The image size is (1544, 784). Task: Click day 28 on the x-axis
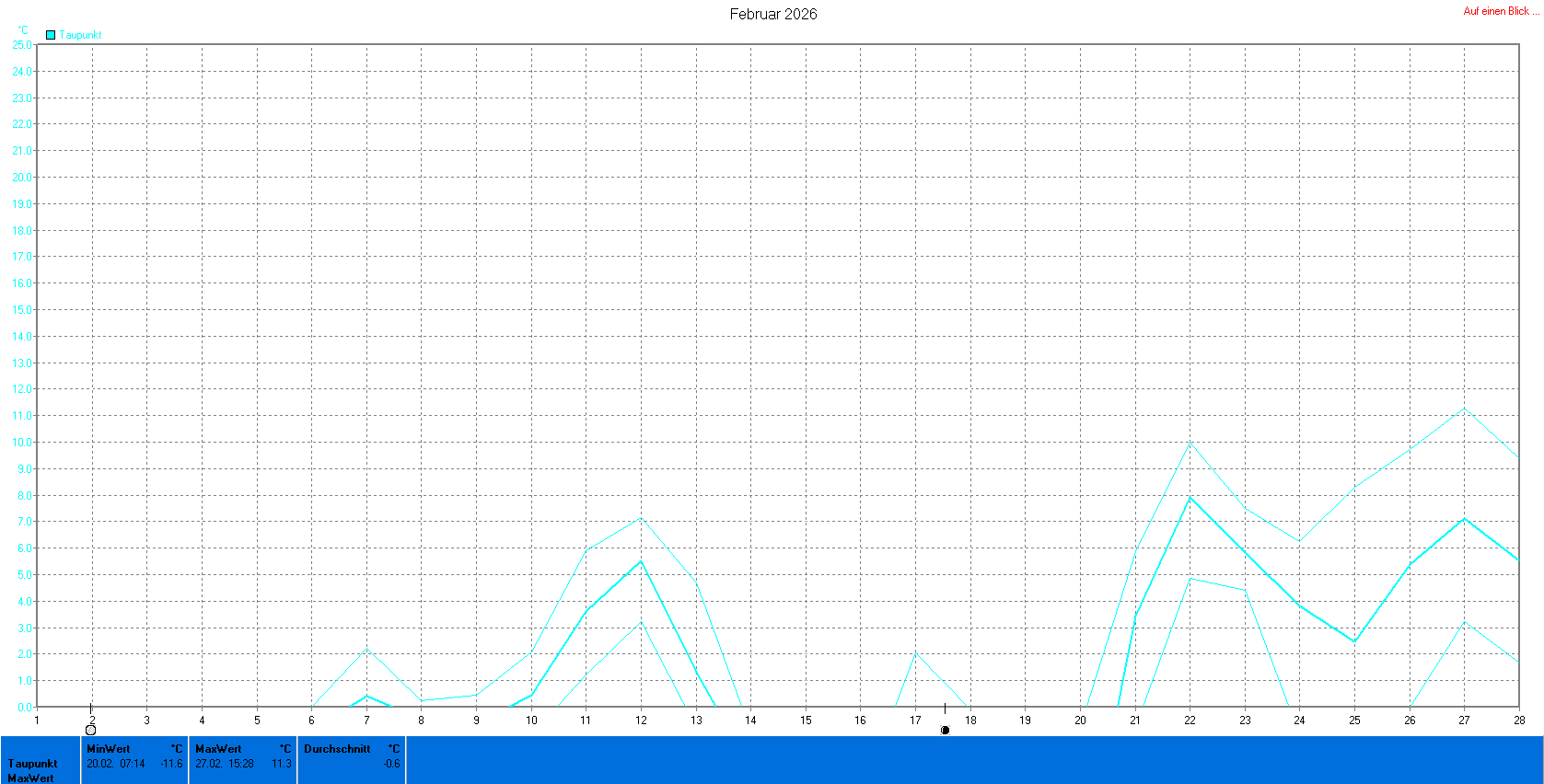(x=1519, y=721)
